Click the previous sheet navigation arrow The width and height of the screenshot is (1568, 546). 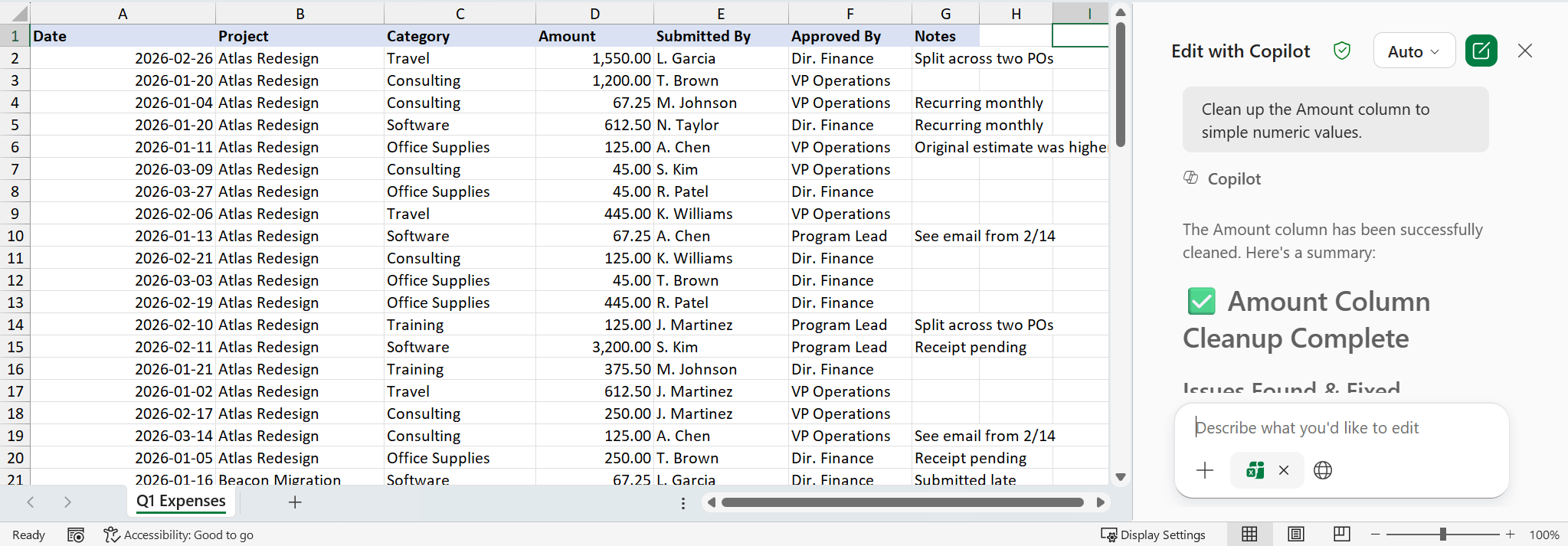pos(31,502)
